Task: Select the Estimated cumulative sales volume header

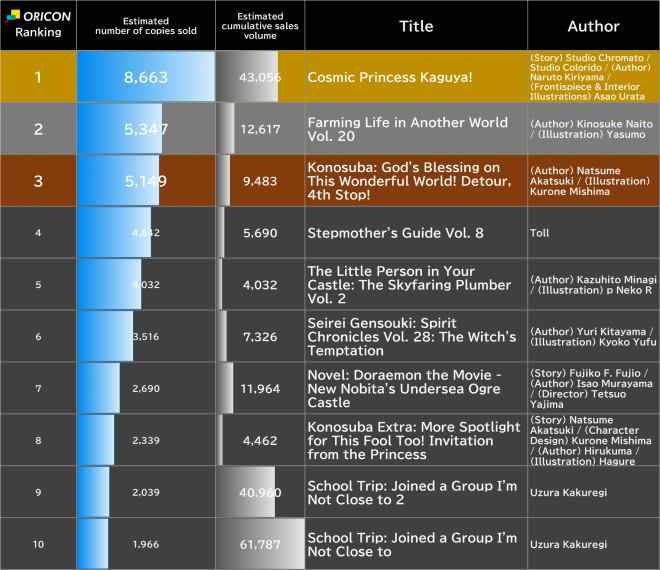Action: pyautogui.click(x=260, y=25)
